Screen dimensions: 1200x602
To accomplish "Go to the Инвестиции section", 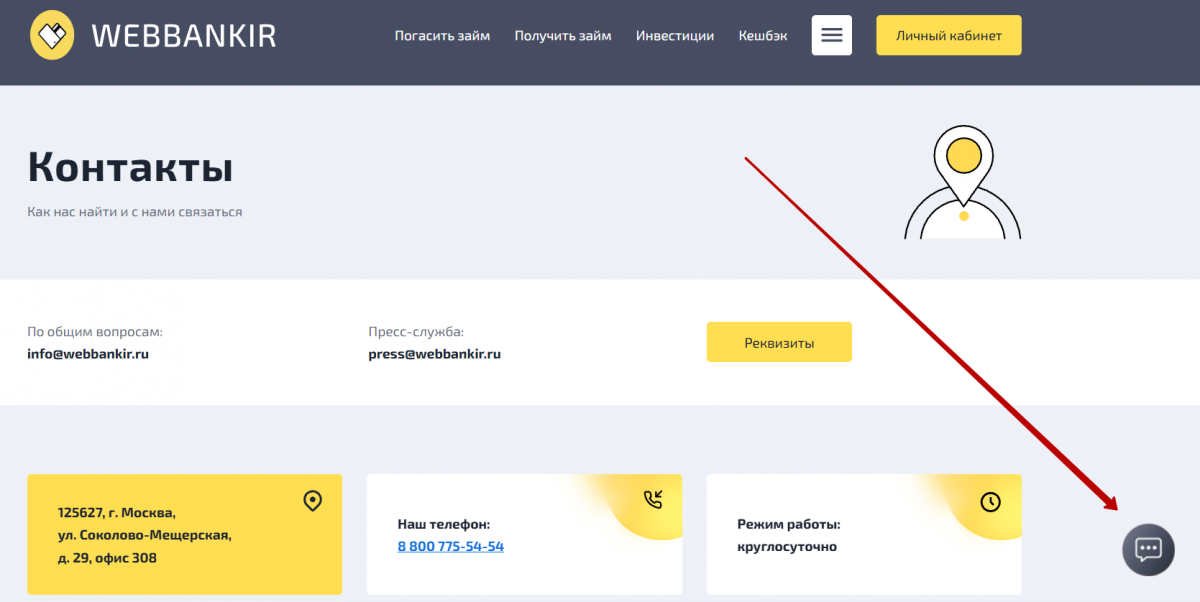I will (x=675, y=36).
